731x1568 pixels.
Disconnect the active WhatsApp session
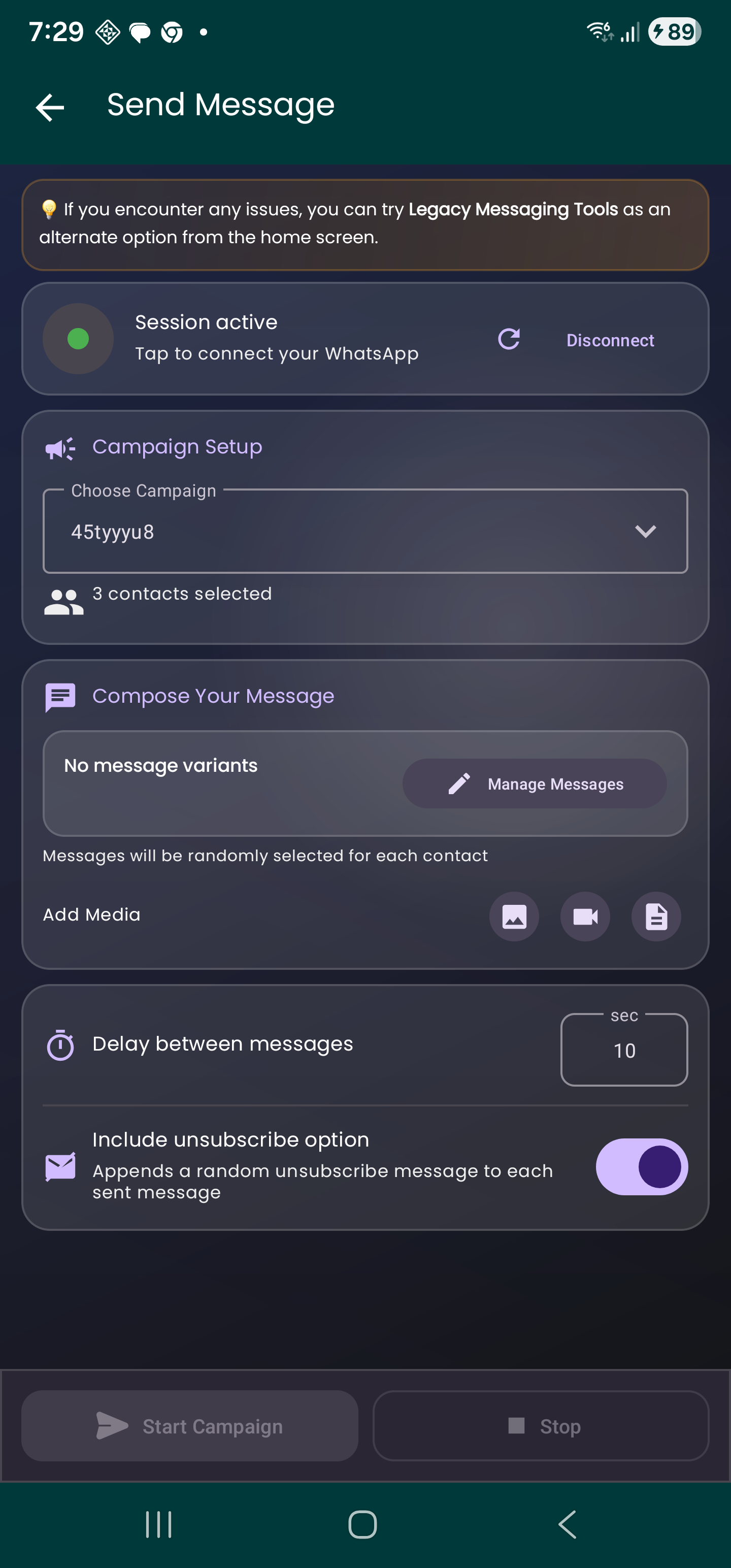click(x=610, y=340)
